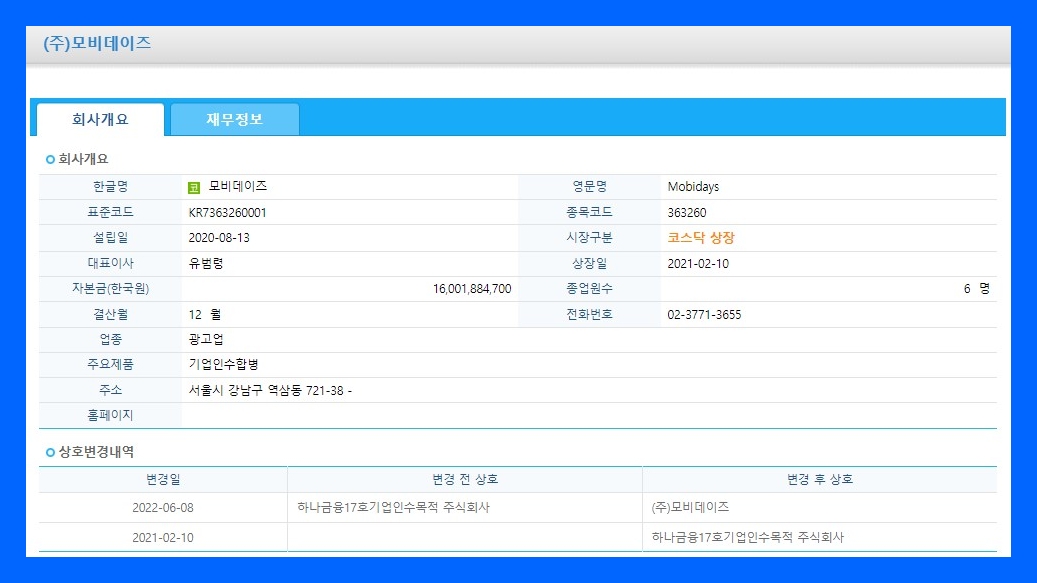Click the listing date 2021-02-10 value
The height and width of the screenshot is (583, 1037).
point(698,264)
